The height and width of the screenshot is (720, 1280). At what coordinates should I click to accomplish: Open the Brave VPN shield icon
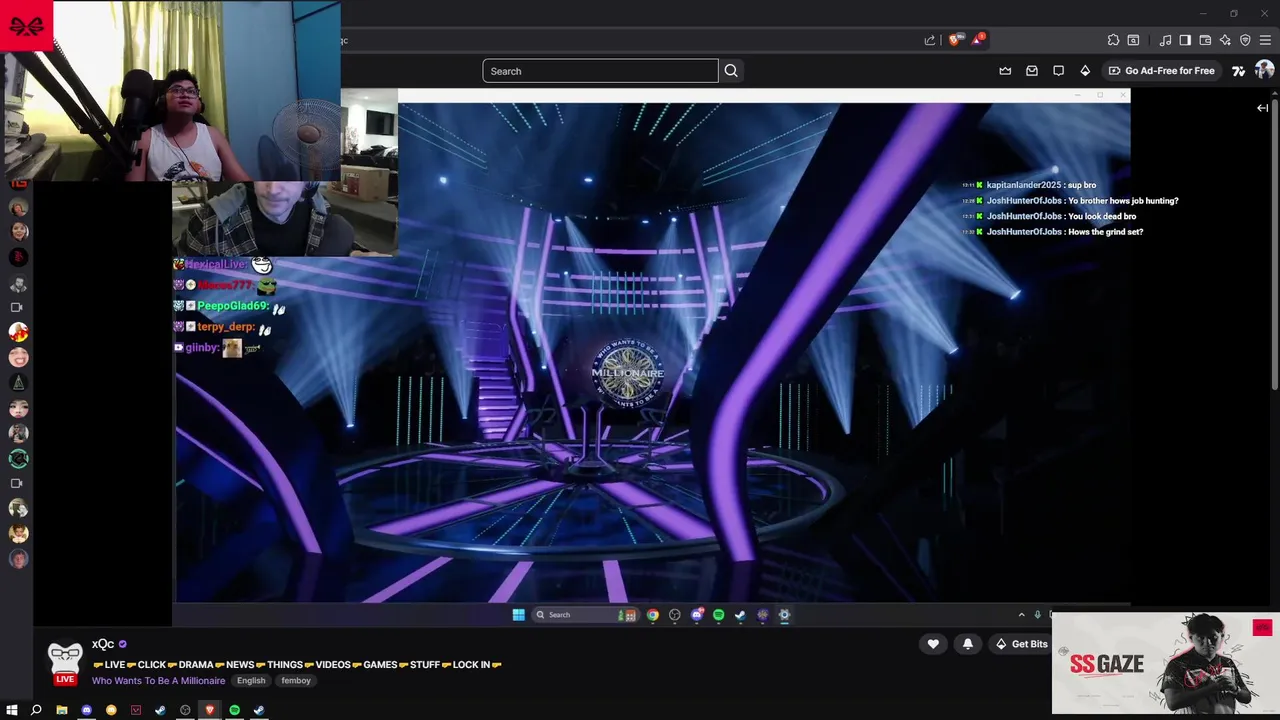tap(1245, 40)
